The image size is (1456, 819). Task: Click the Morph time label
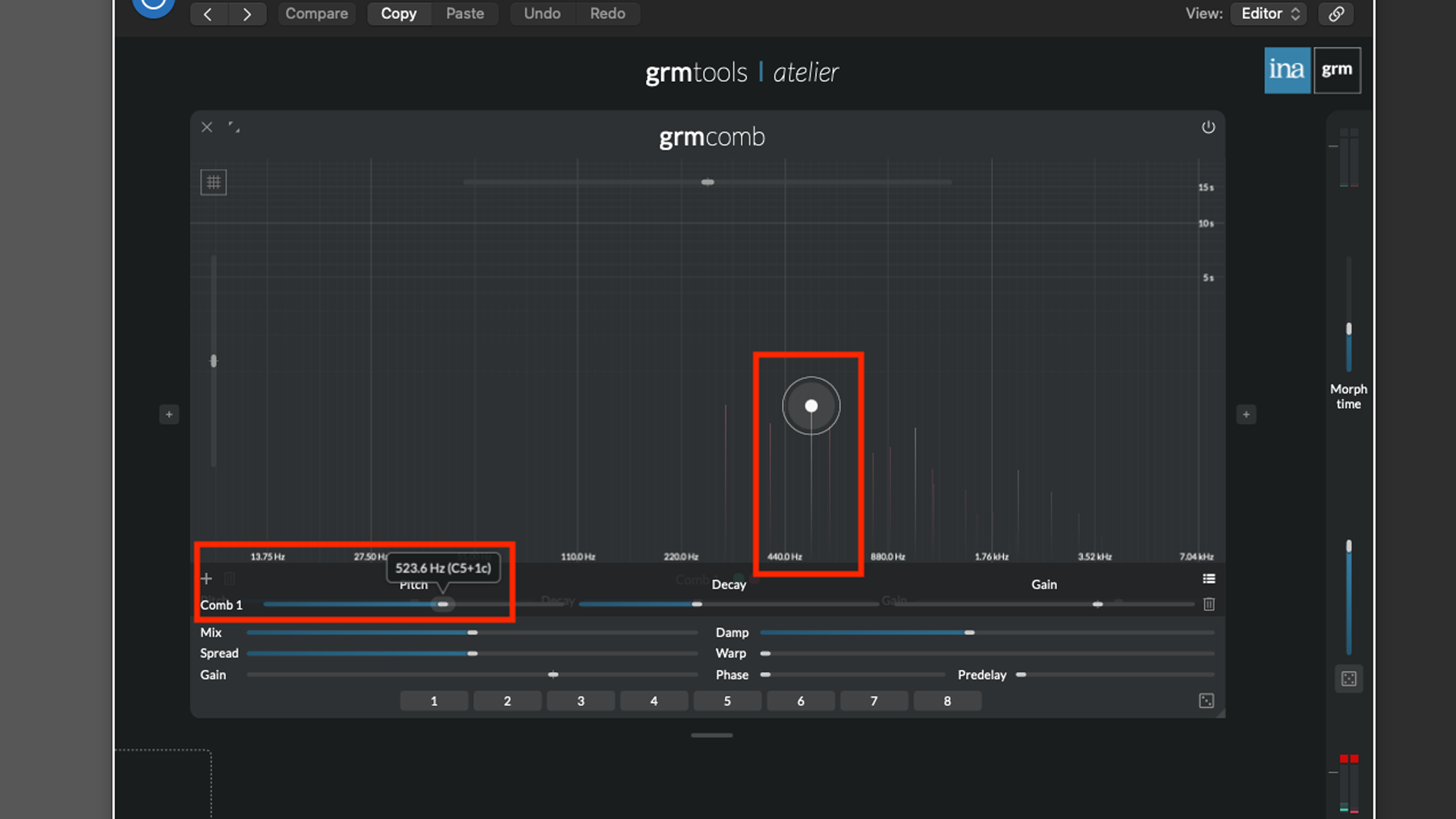coord(1348,397)
